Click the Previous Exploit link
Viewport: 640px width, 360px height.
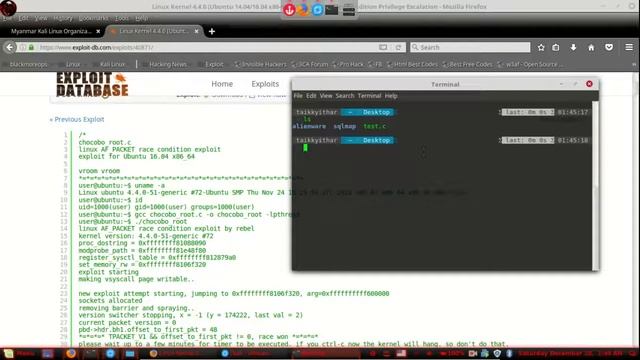coord(77,119)
